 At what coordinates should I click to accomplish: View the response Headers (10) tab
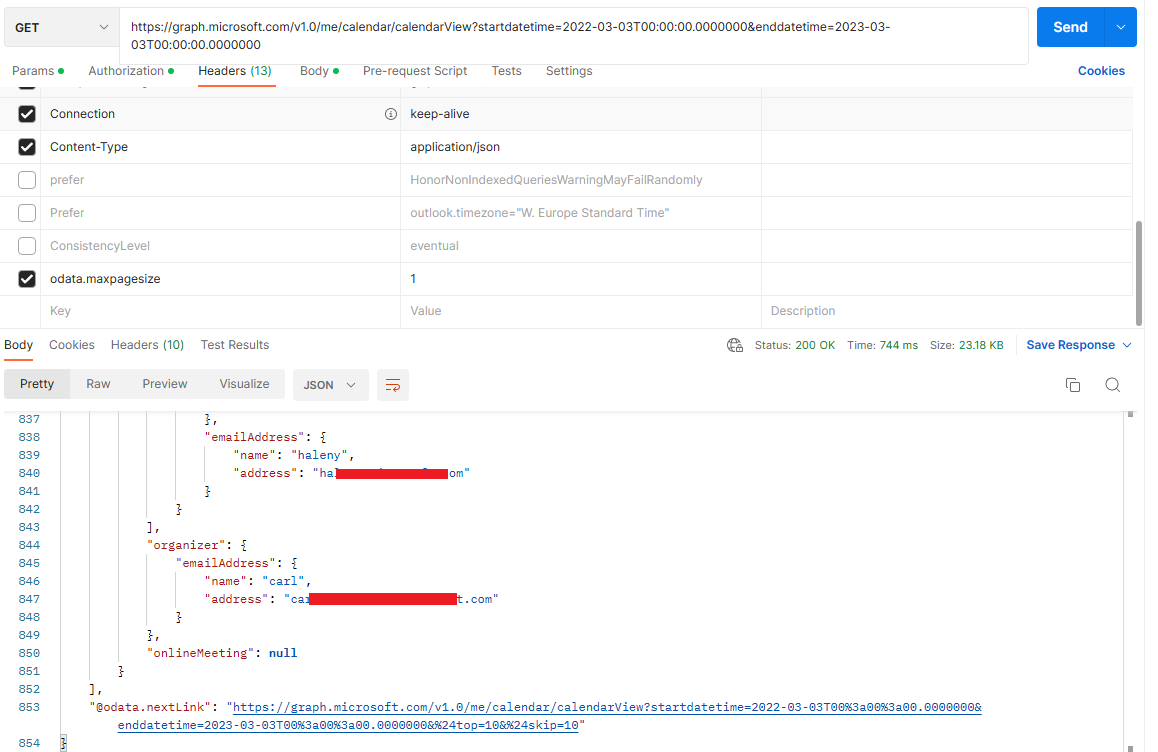click(147, 345)
